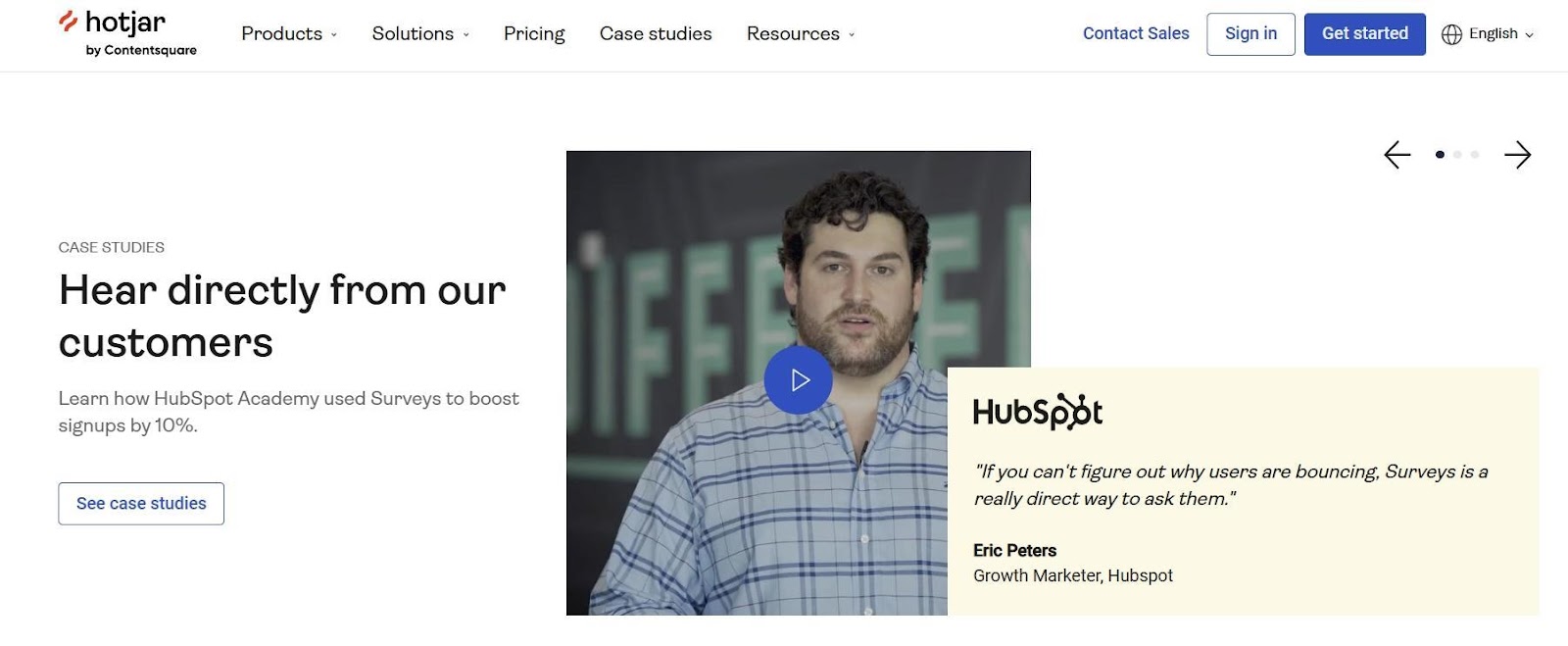Click the Surveys quote text
The width and height of the screenshot is (1568, 646).
pos(1231,485)
